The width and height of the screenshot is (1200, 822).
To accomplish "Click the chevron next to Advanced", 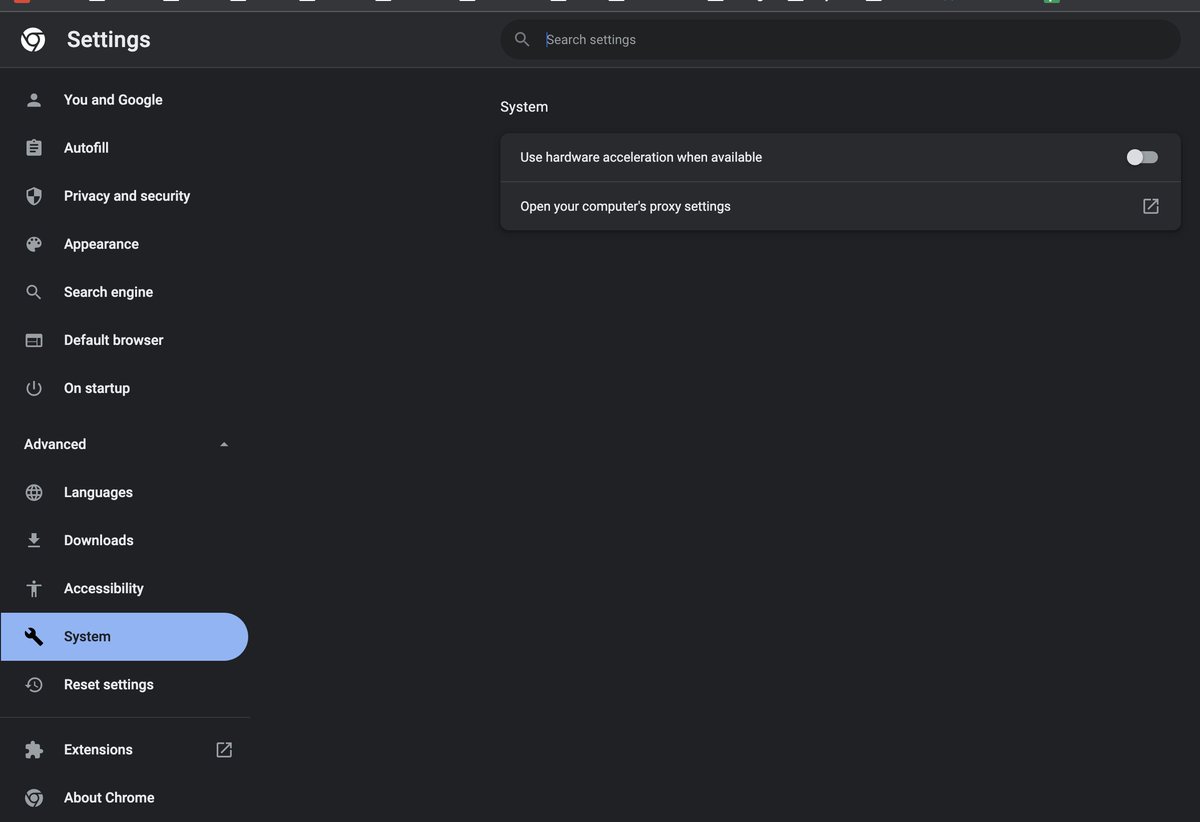I will pyautogui.click(x=223, y=444).
